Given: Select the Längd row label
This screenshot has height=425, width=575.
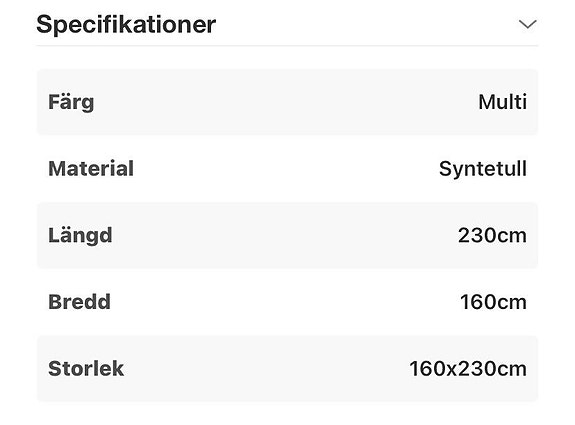Looking at the screenshot, I should [80, 235].
